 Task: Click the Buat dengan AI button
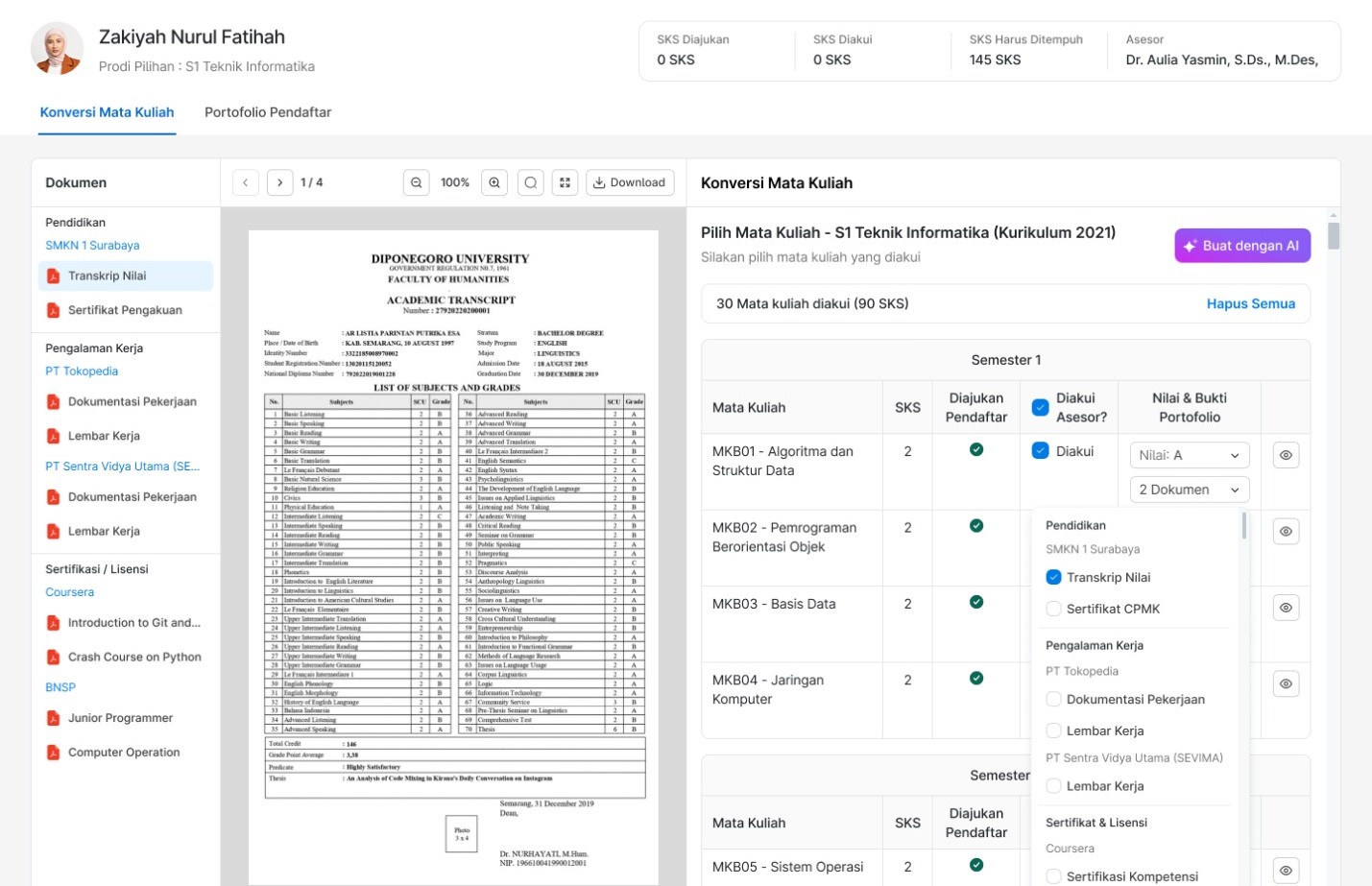1241,246
